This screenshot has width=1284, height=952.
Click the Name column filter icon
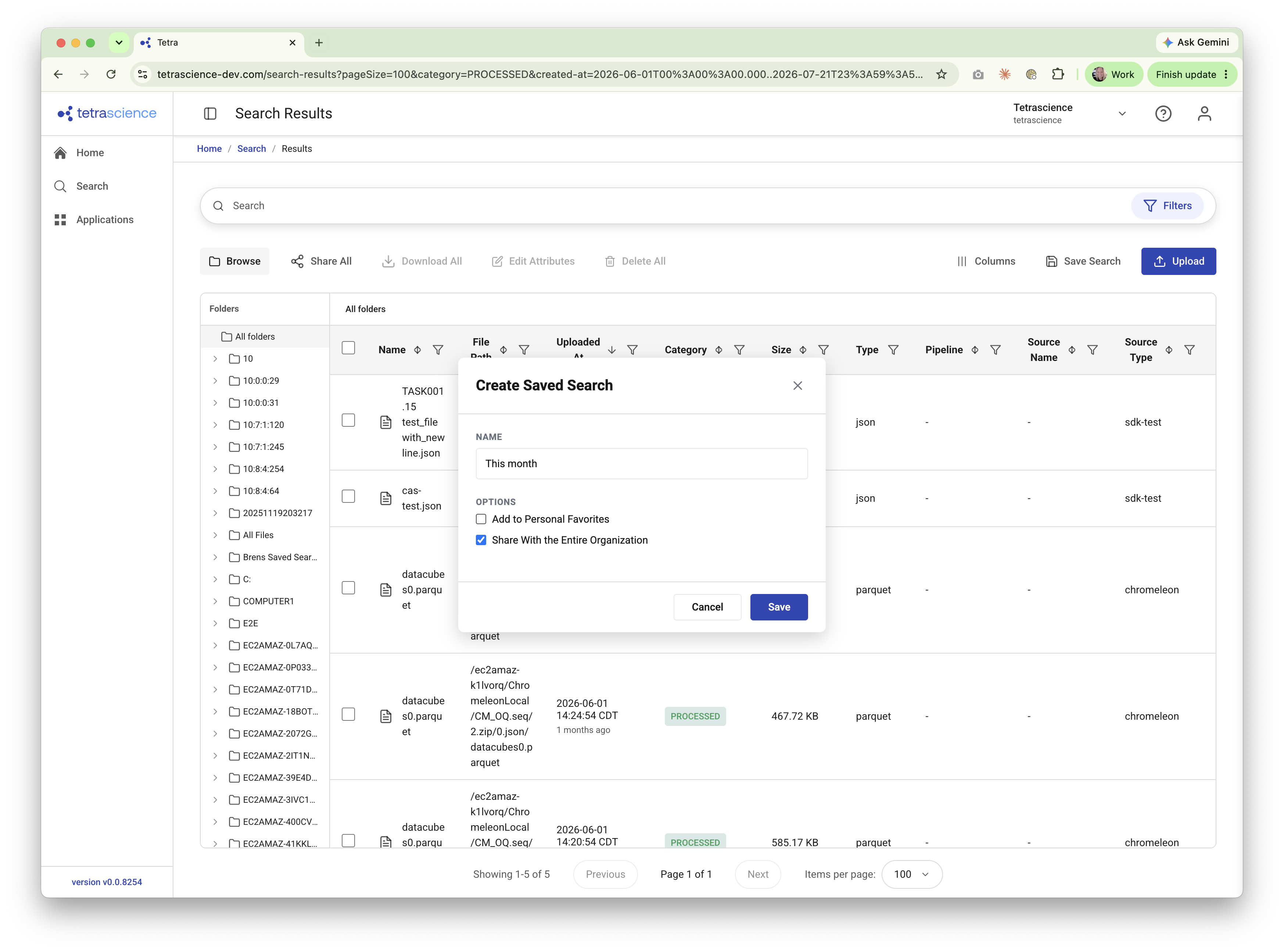tap(438, 350)
